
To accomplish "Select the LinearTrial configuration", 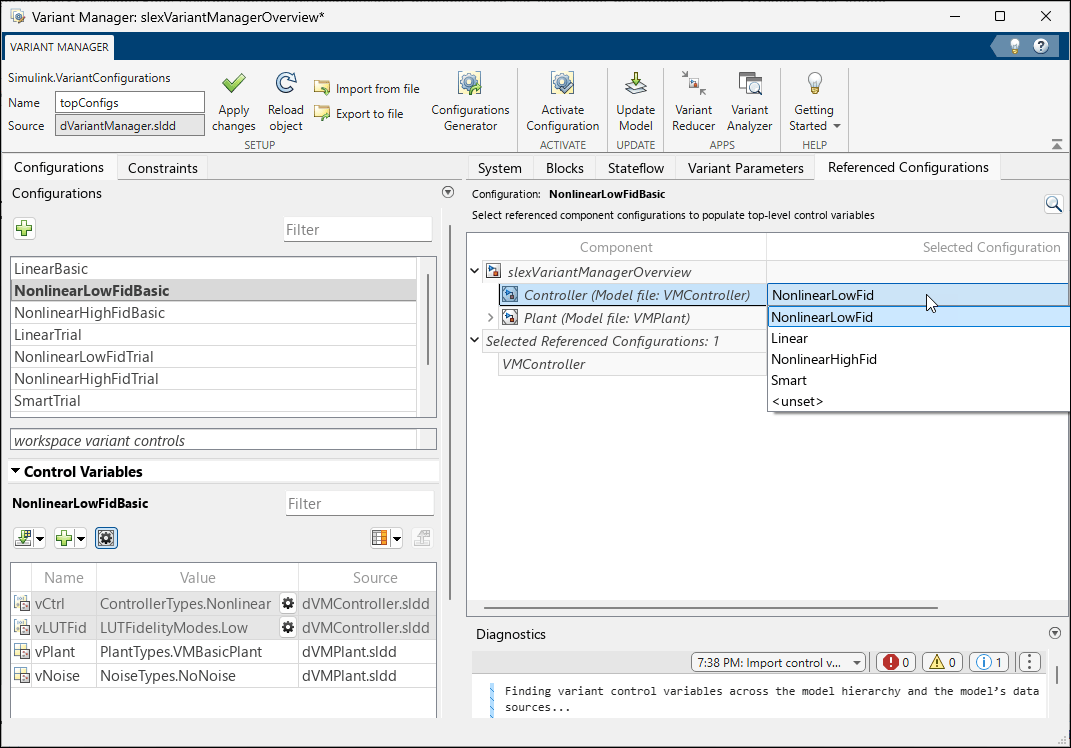I will [214, 335].
